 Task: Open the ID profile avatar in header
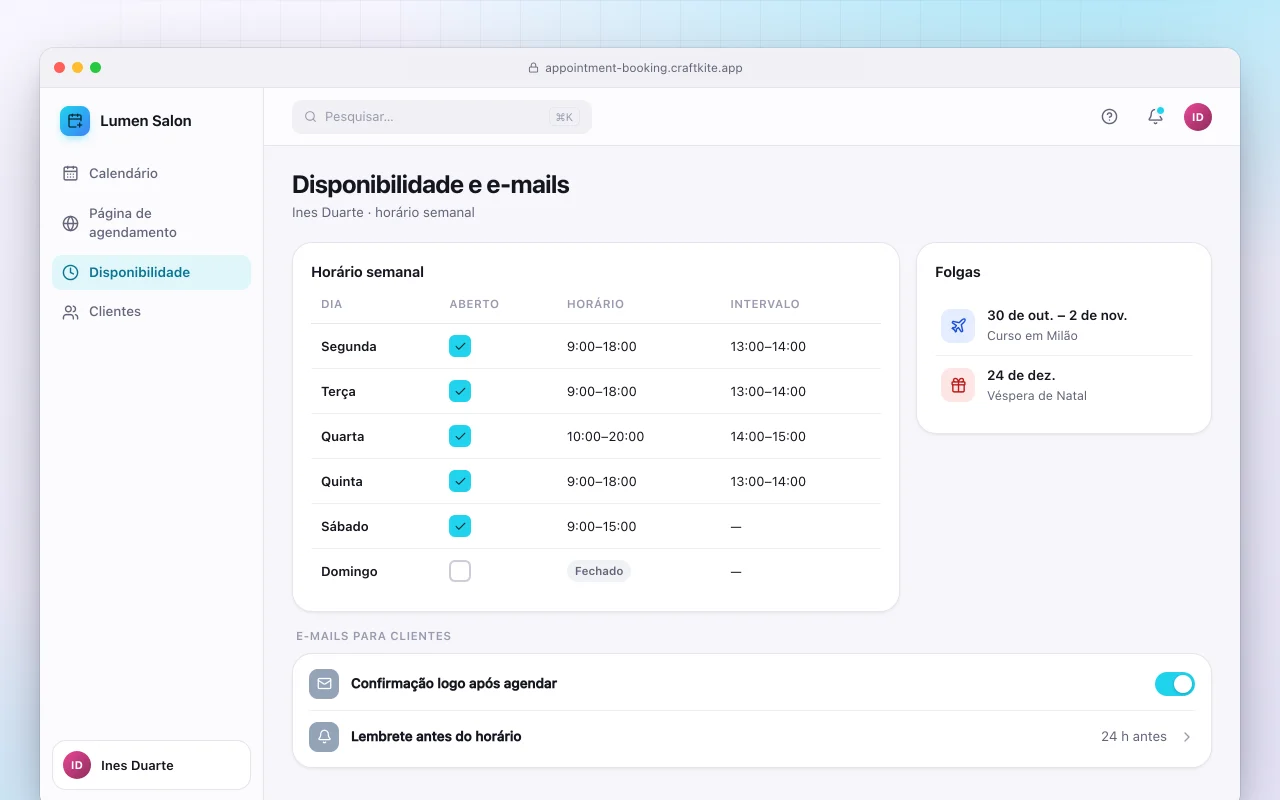click(1198, 117)
